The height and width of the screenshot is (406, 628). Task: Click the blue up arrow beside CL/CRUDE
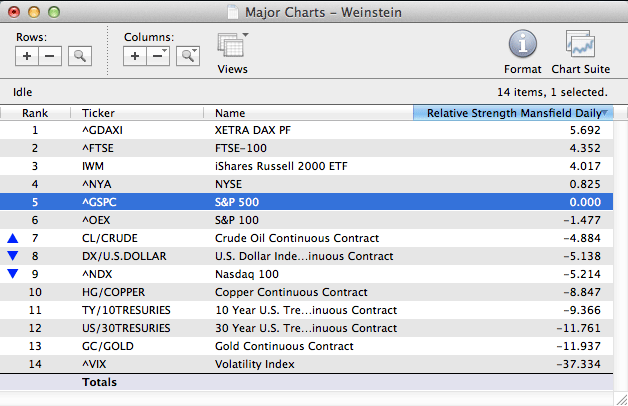pyautogui.click(x=12, y=238)
